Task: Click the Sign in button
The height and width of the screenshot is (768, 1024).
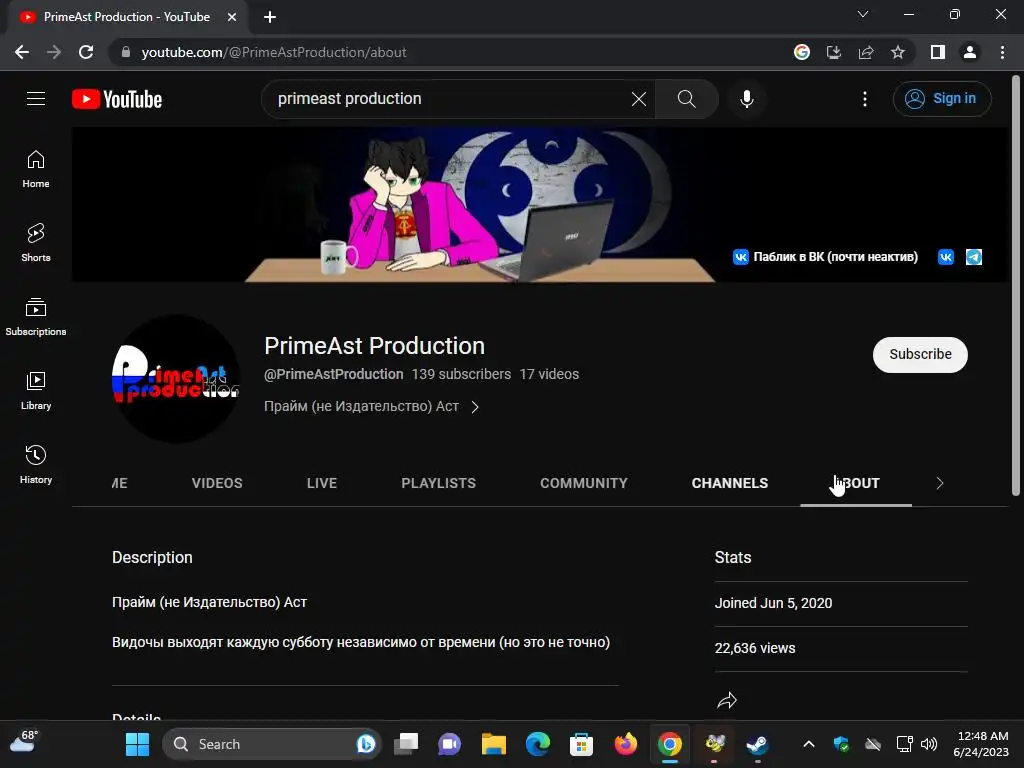Action: [942, 99]
